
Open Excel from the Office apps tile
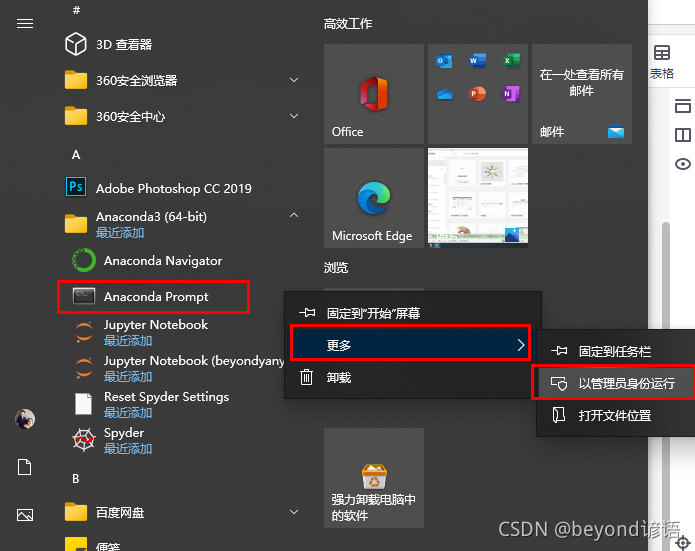[x=511, y=60]
